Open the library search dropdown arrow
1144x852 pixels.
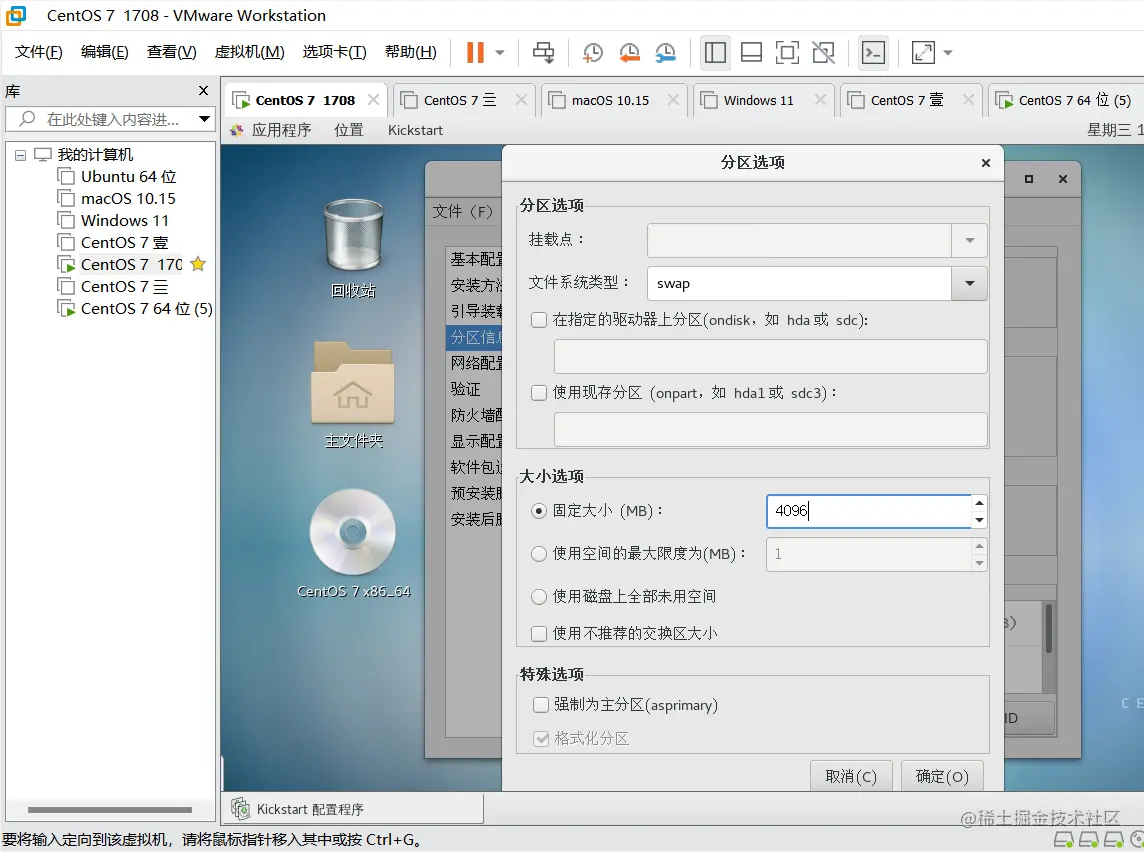(x=204, y=119)
